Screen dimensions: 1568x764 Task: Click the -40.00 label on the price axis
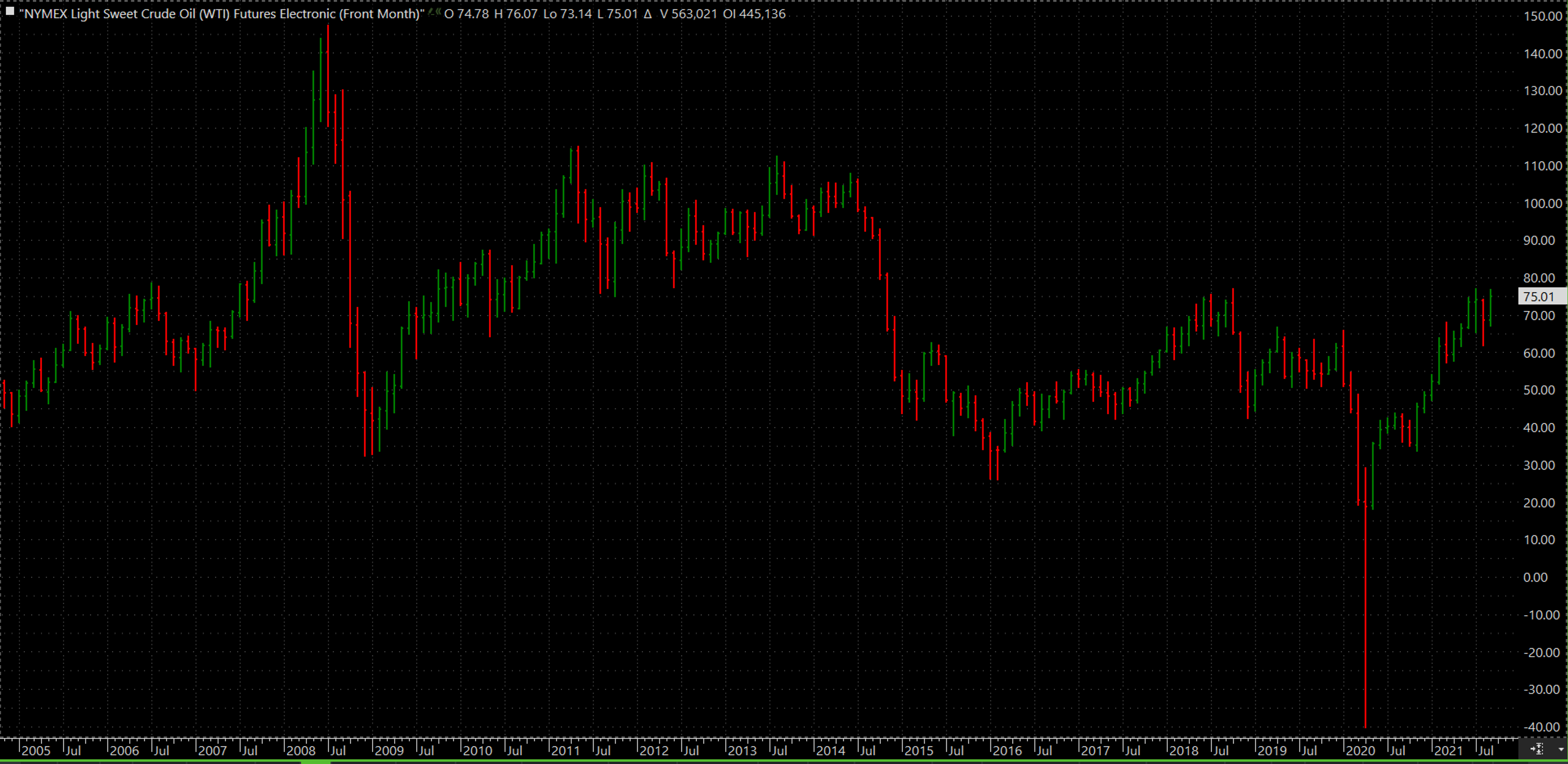click(1542, 727)
